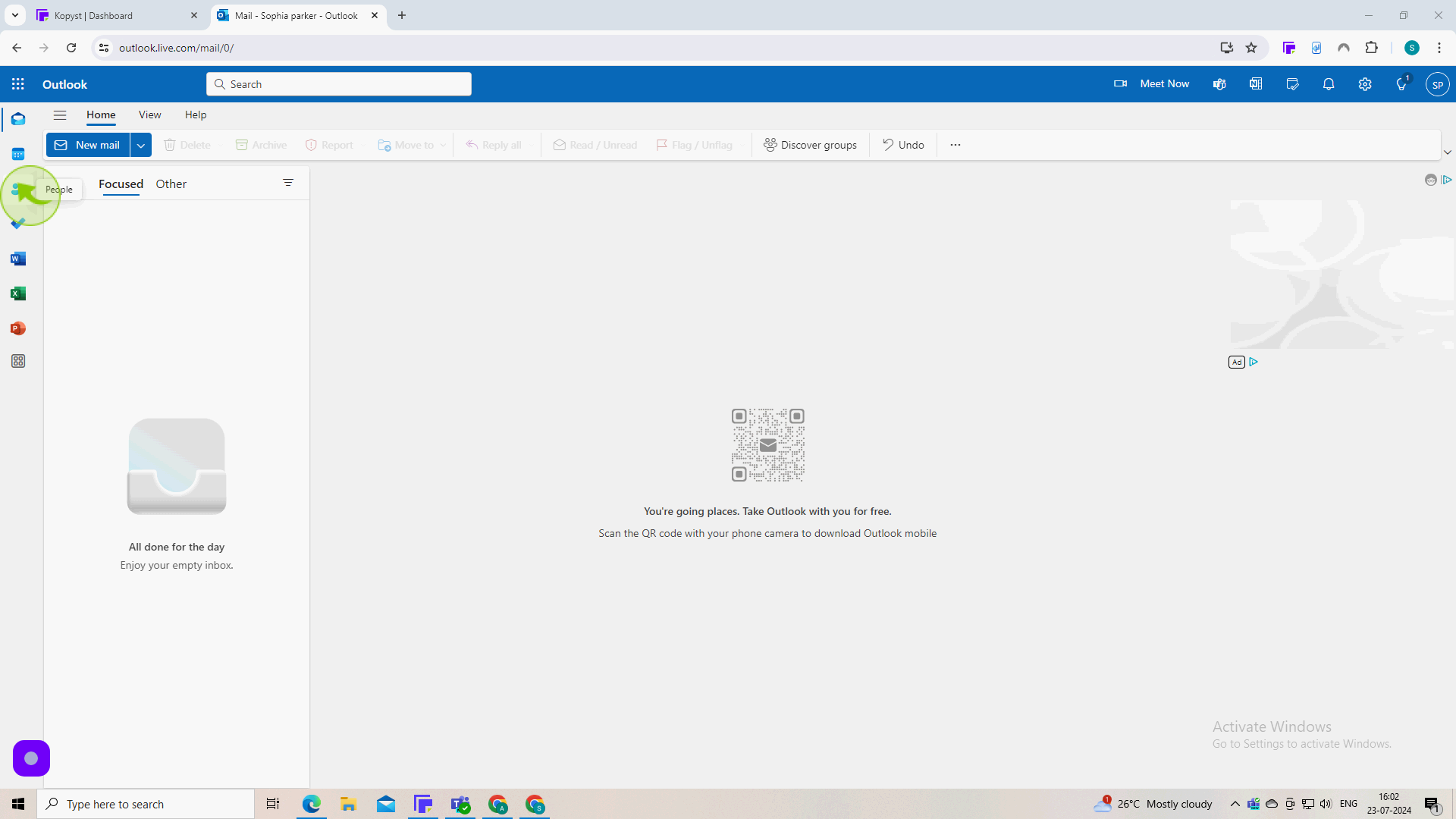Click the AdChoices icon below the ad
This screenshot has height=819, width=1456.
[1254, 362]
